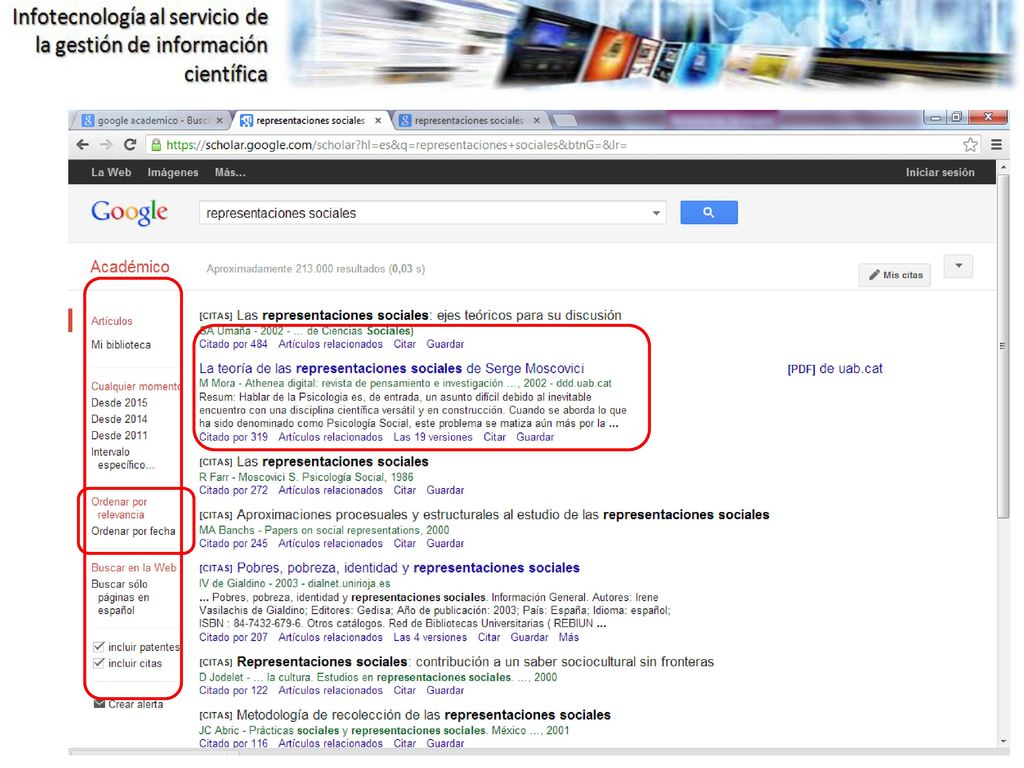Click 'Citar' under the Citado por 484 result

[x=404, y=344]
